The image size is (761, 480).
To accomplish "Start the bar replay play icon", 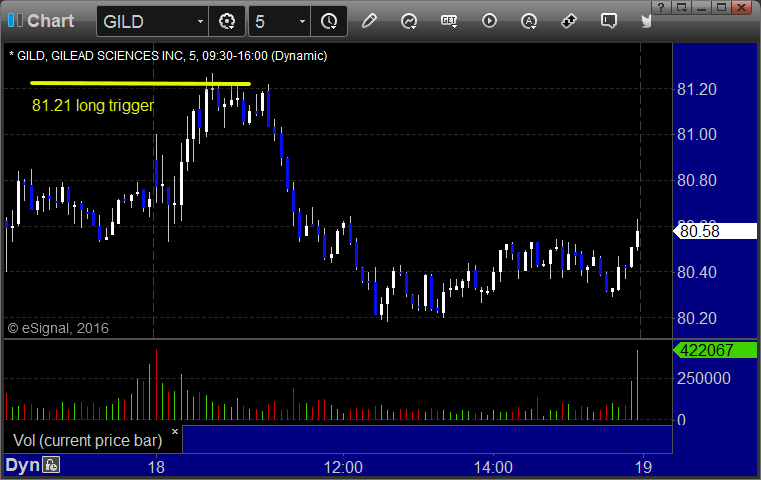I will pos(489,21).
